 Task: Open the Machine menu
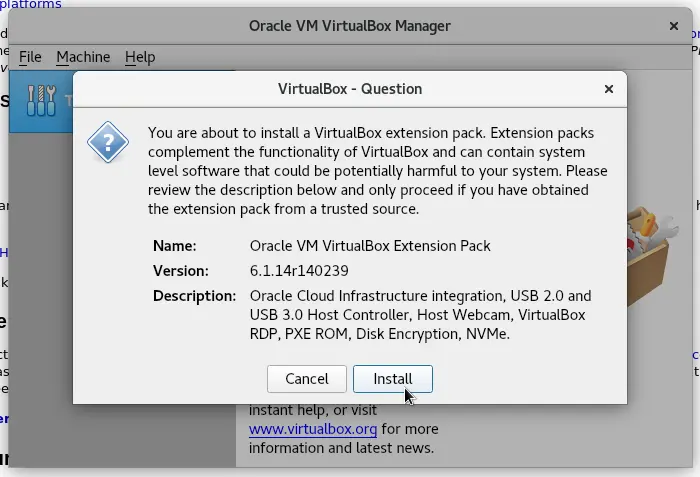tap(83, 57)
